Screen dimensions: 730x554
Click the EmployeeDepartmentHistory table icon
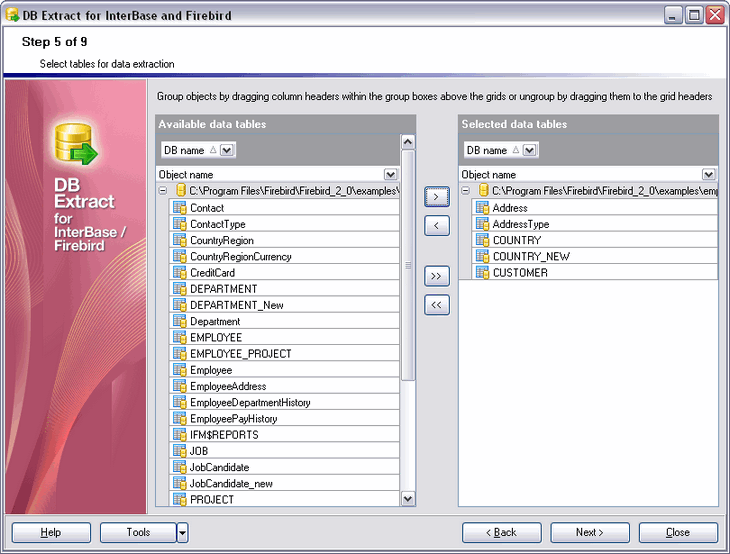click(180, 402)
